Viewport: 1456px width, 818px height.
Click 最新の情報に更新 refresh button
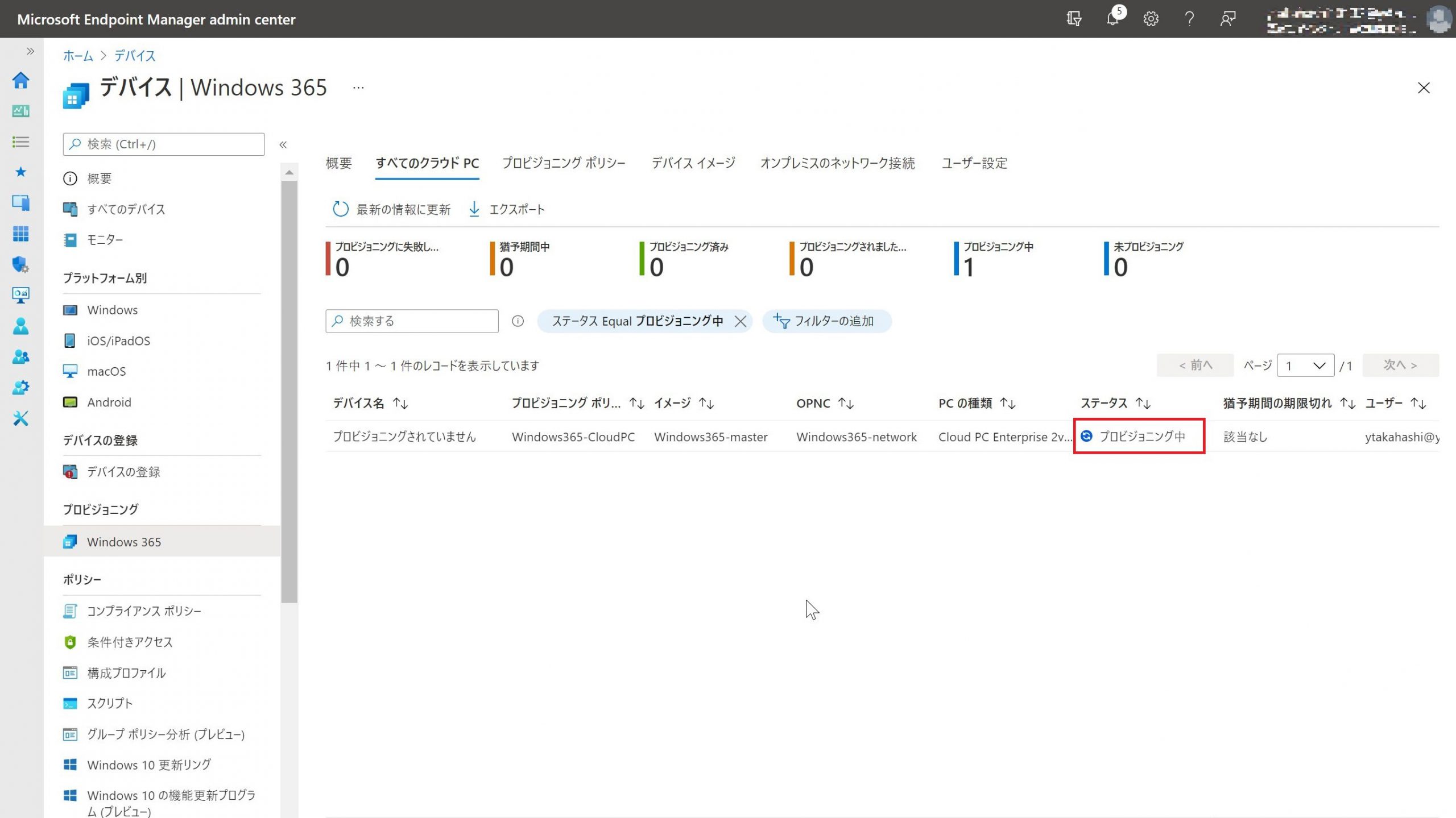391,209
